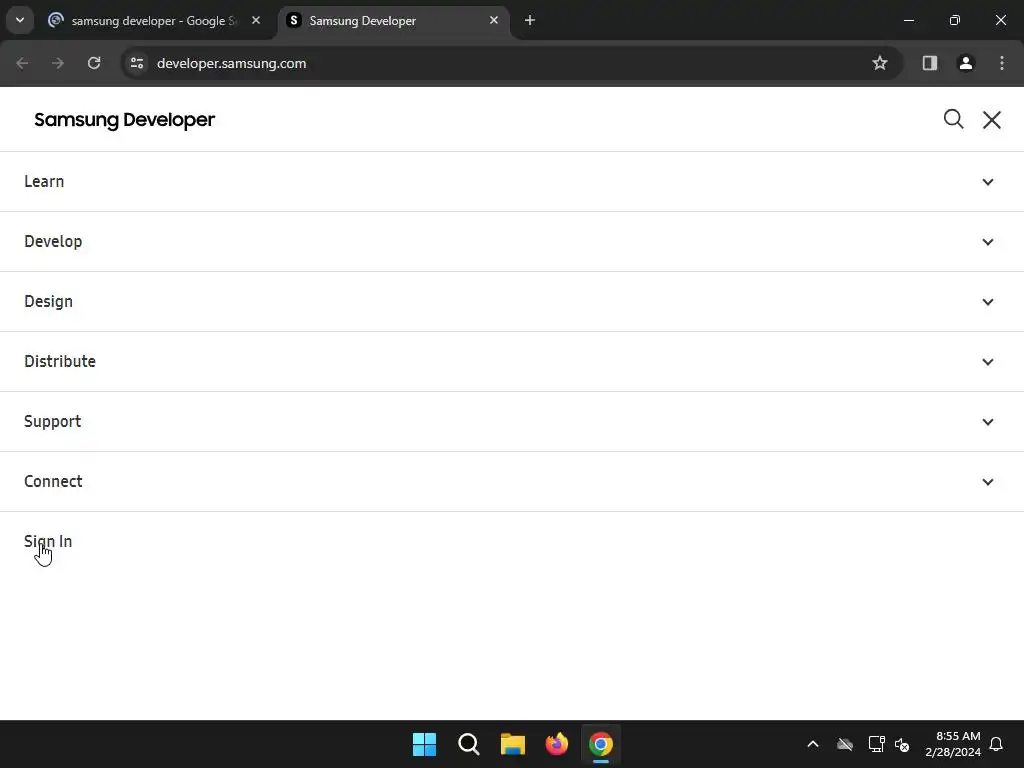The width and height of the screenshot is (1024, 768).
Task: Click the Chrome taskbar icon
Action: 601,744
